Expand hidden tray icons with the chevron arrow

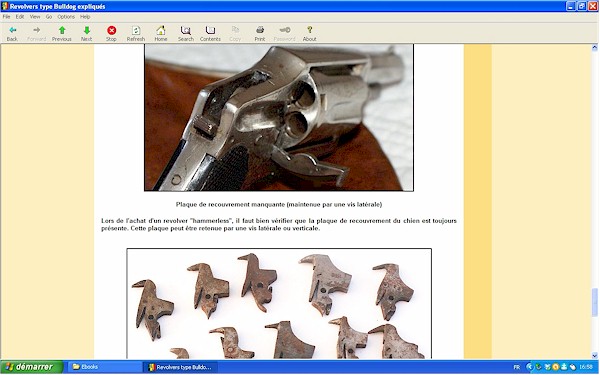[529, 367]
